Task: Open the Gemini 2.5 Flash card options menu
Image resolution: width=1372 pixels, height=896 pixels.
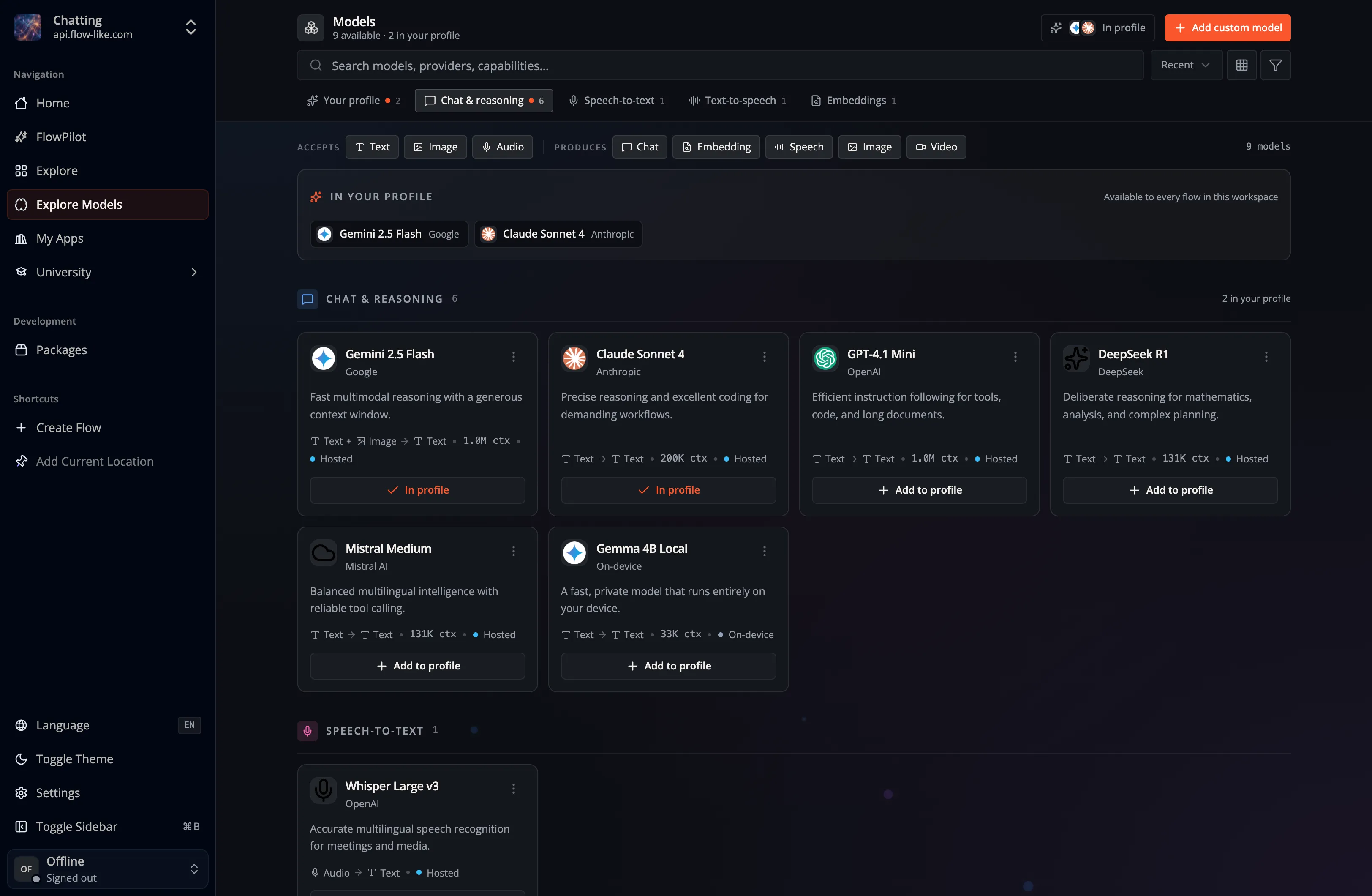Action: click(x=513, y=357)
